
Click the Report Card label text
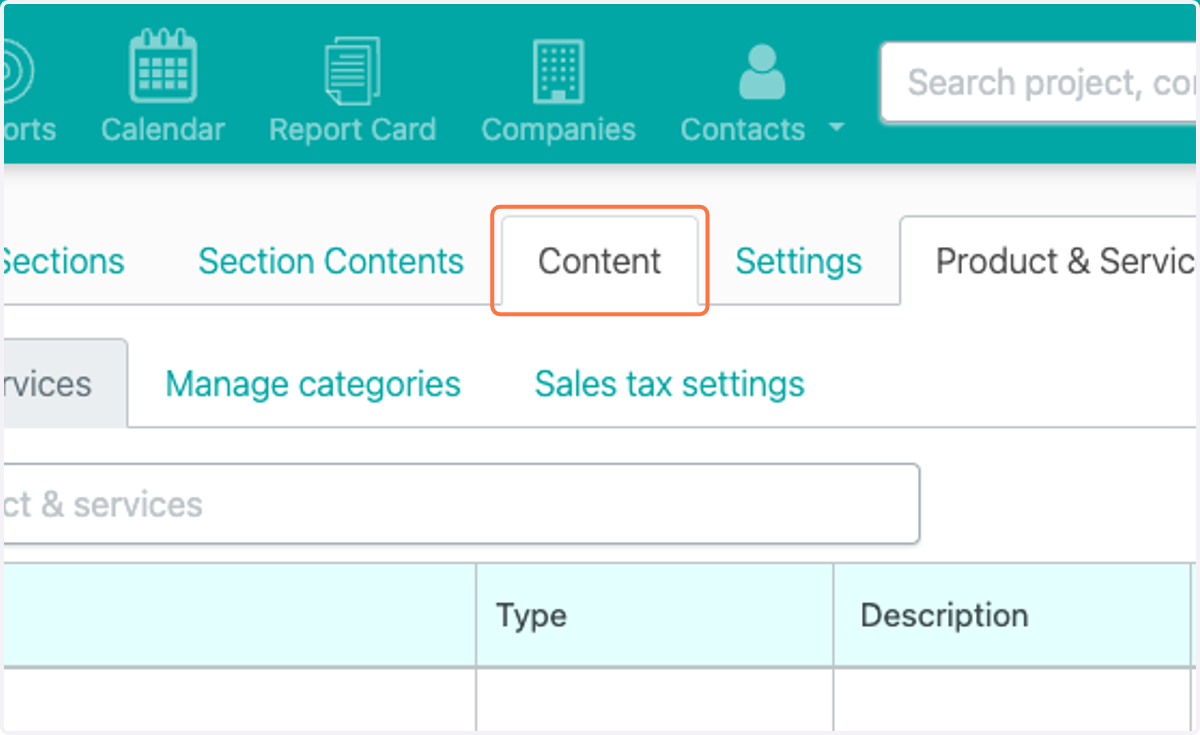352,129
